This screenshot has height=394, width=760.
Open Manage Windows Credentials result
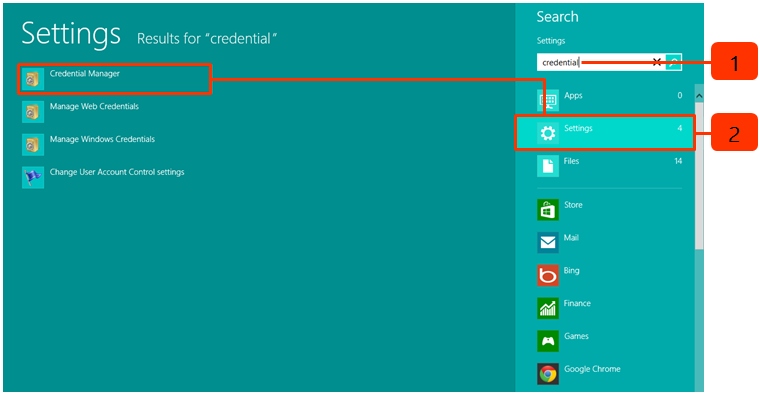(x=102, y=139)
